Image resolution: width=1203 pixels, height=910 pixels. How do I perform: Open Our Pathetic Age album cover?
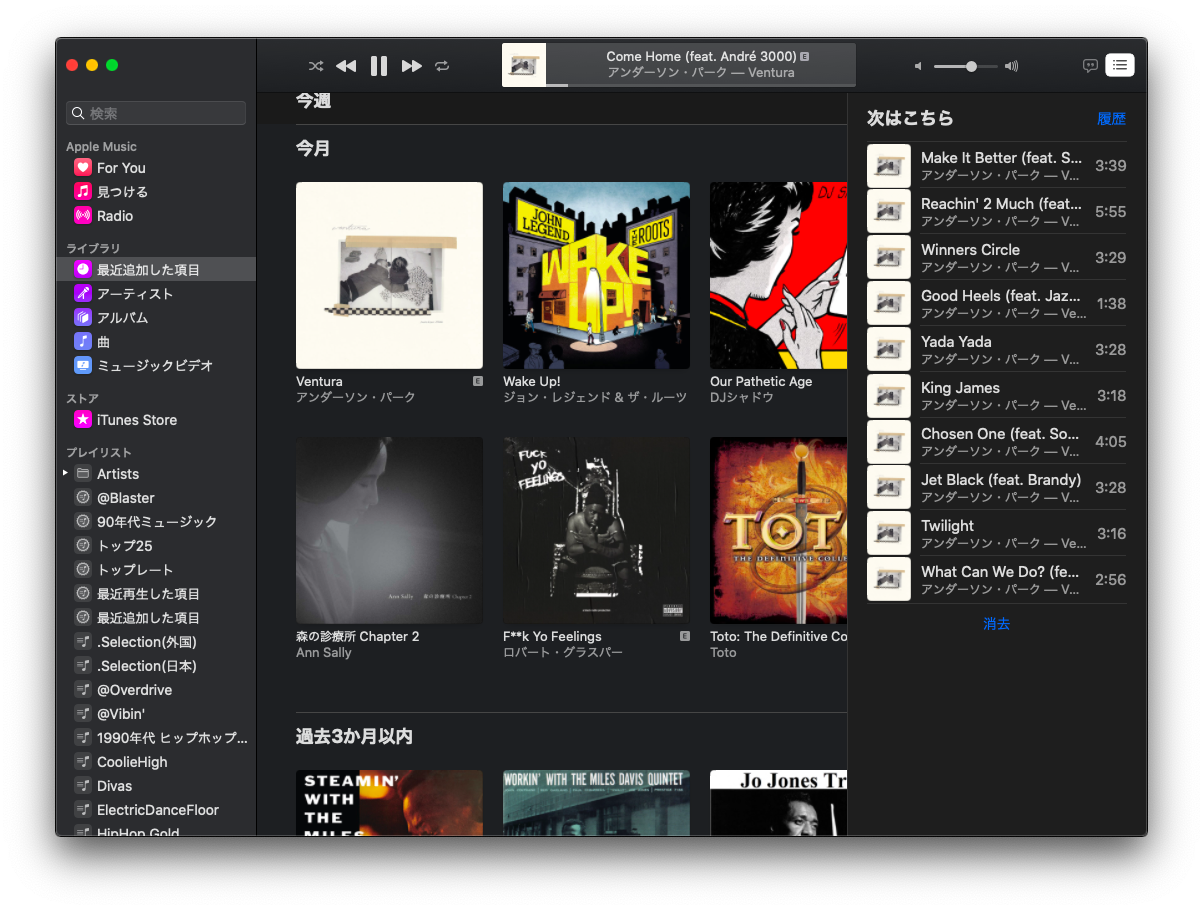[x=778, y=275]
